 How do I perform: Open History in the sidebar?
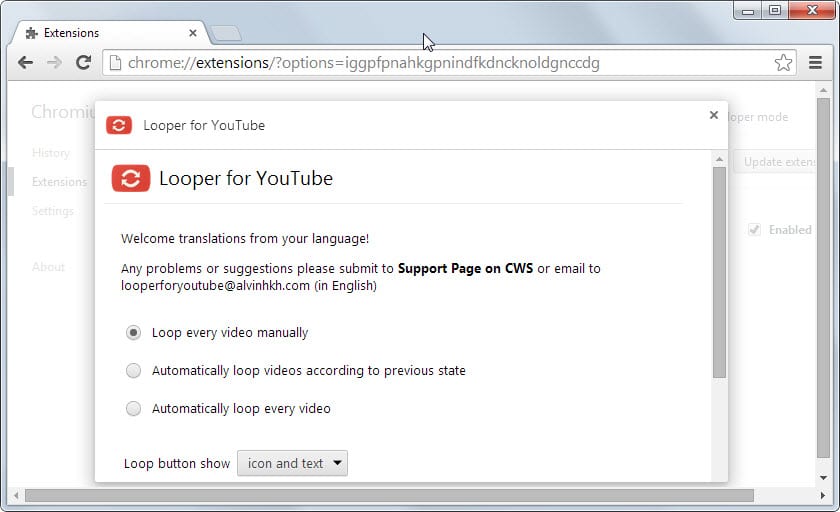(51, 153)
